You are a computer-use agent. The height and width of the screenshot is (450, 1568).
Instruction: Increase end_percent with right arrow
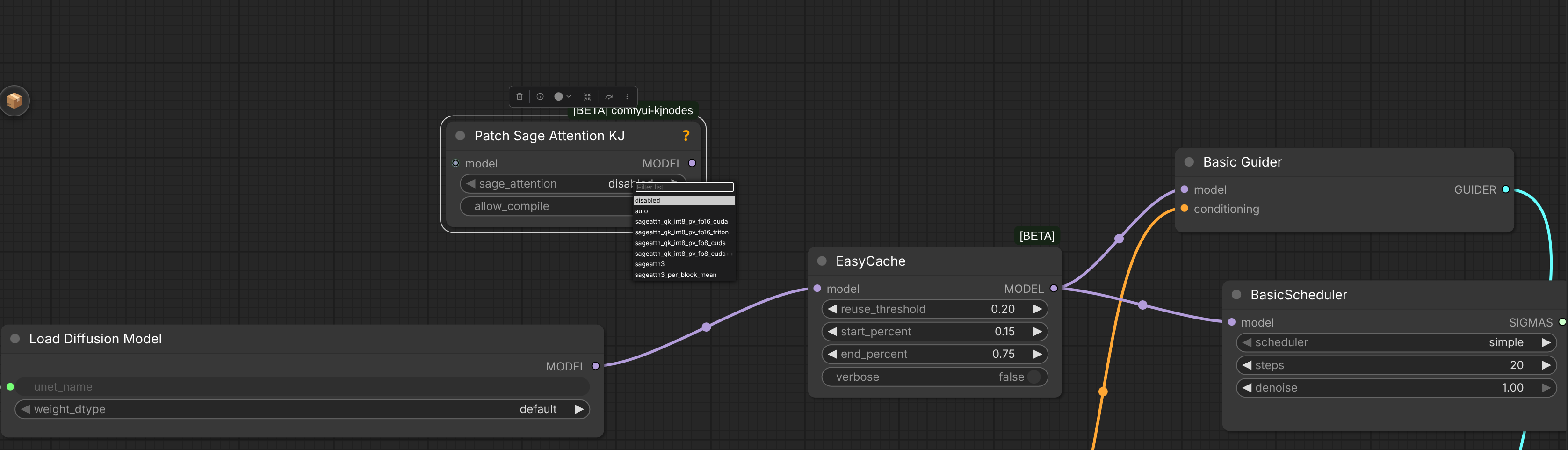coord(1037,354)
